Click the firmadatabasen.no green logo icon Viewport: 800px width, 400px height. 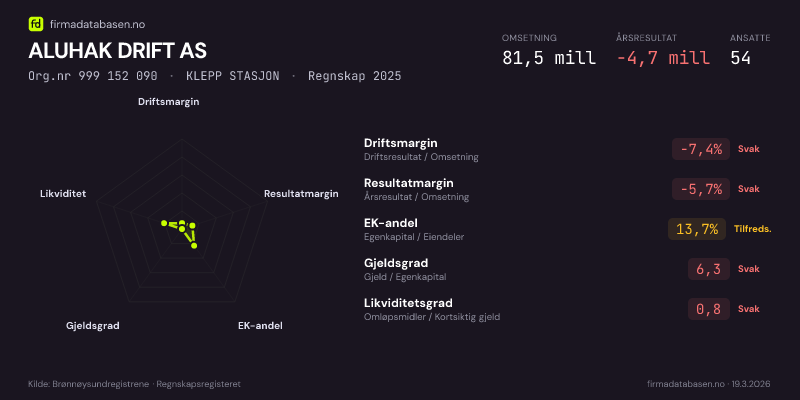(x=36, y=24)
